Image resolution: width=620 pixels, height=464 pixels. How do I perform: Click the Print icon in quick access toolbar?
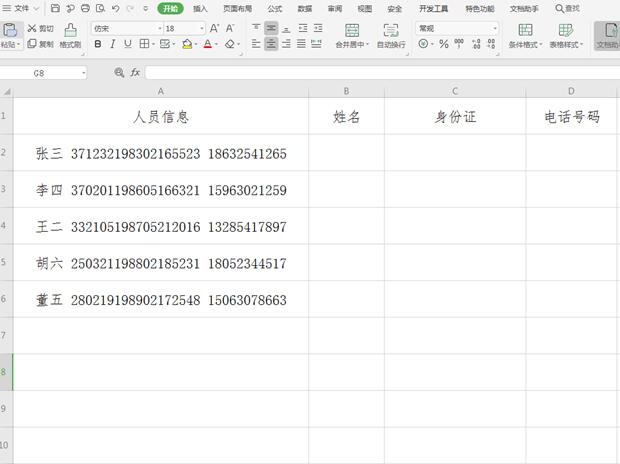click(85, 8)
